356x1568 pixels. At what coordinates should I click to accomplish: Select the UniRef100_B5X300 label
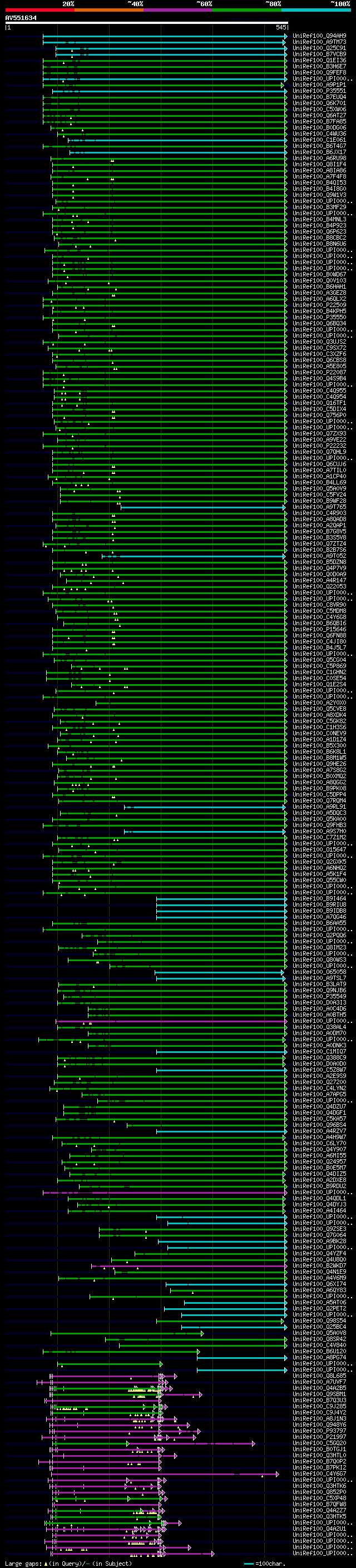click(x=319, y=746)
